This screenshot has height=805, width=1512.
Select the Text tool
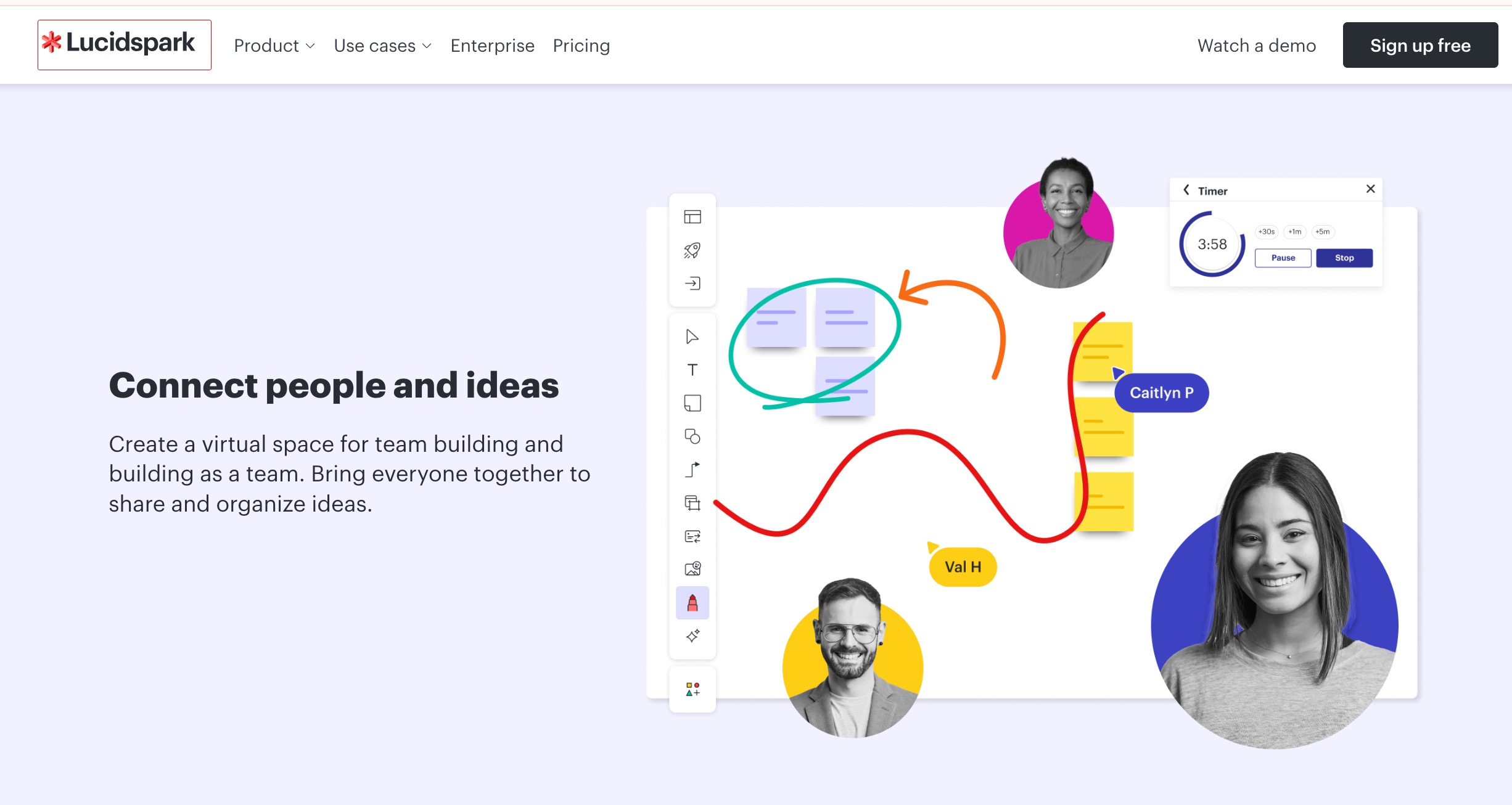tap(692, 370)
